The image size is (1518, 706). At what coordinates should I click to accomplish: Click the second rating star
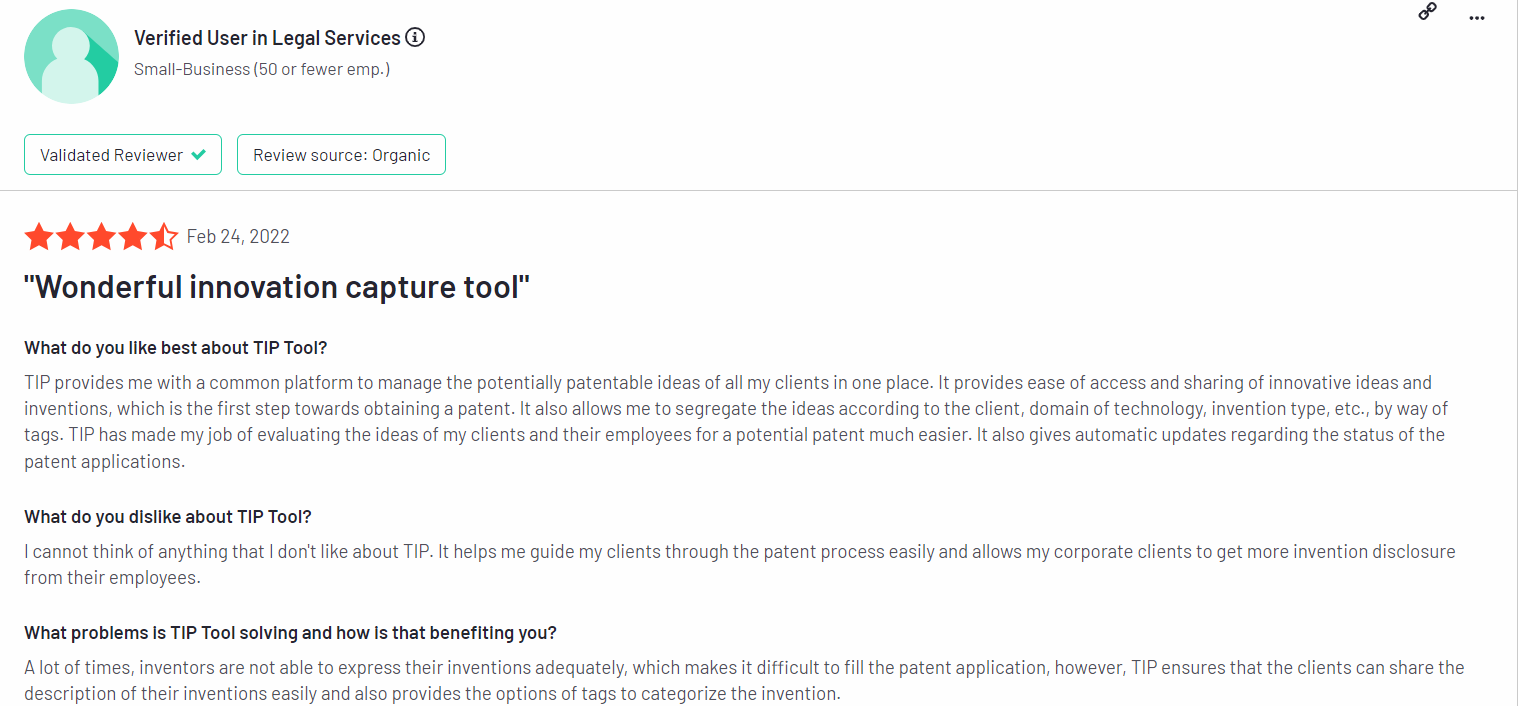point(70,237)
